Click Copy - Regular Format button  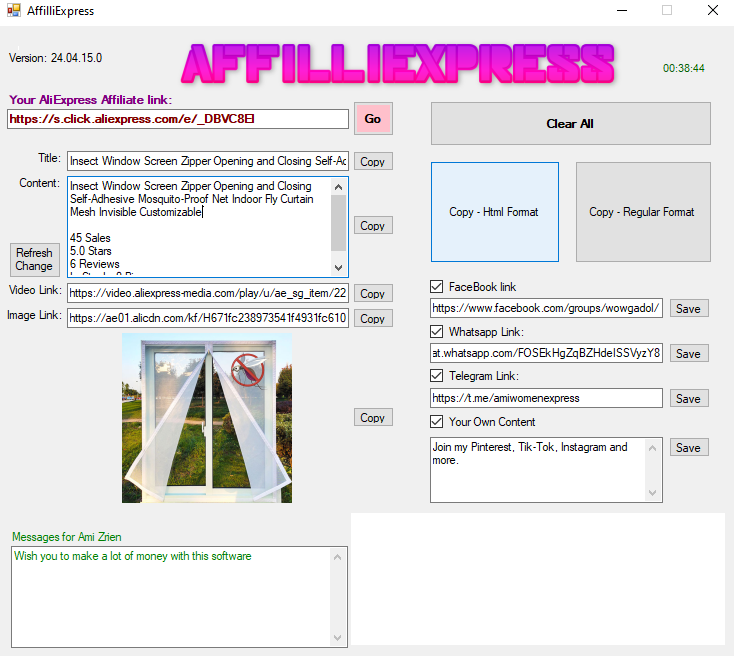tap(643, 212)
